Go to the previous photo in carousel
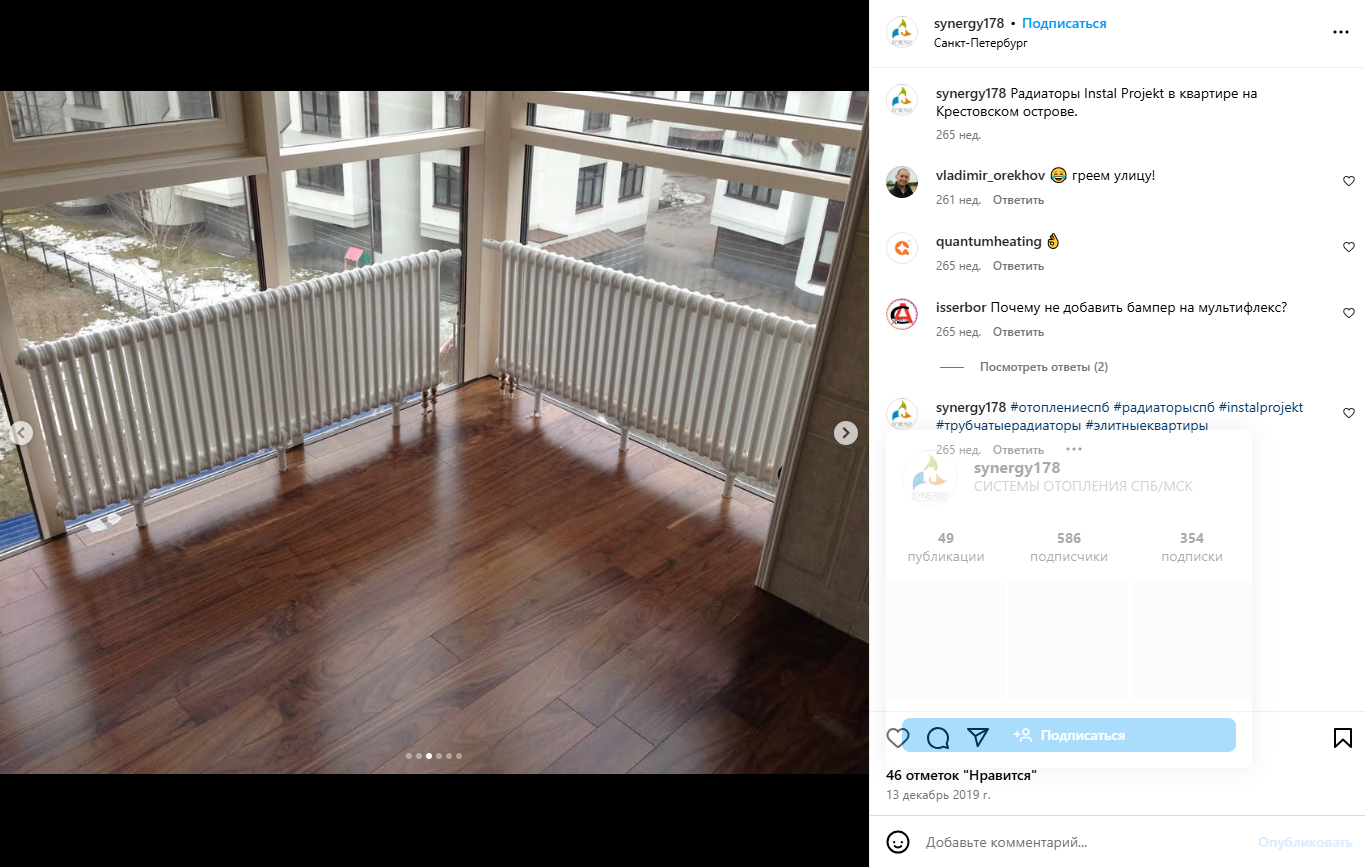Screen dimensions: 1365x867 point(21,433)
